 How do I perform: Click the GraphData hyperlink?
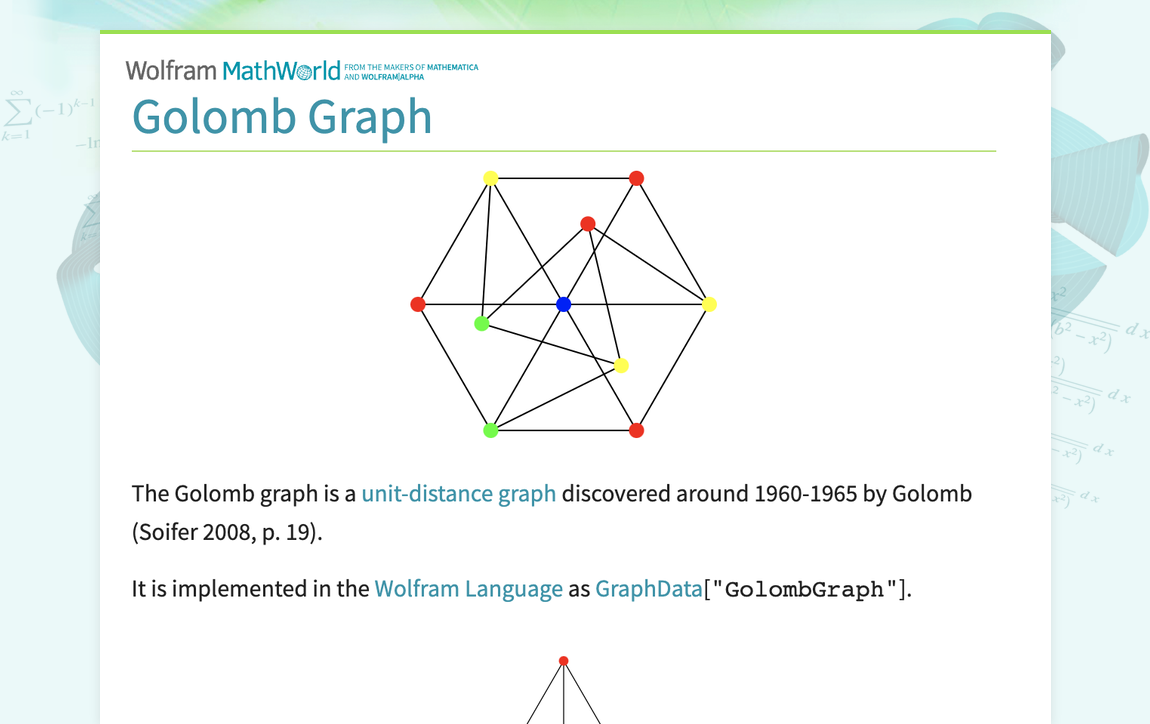pos(648,588)
